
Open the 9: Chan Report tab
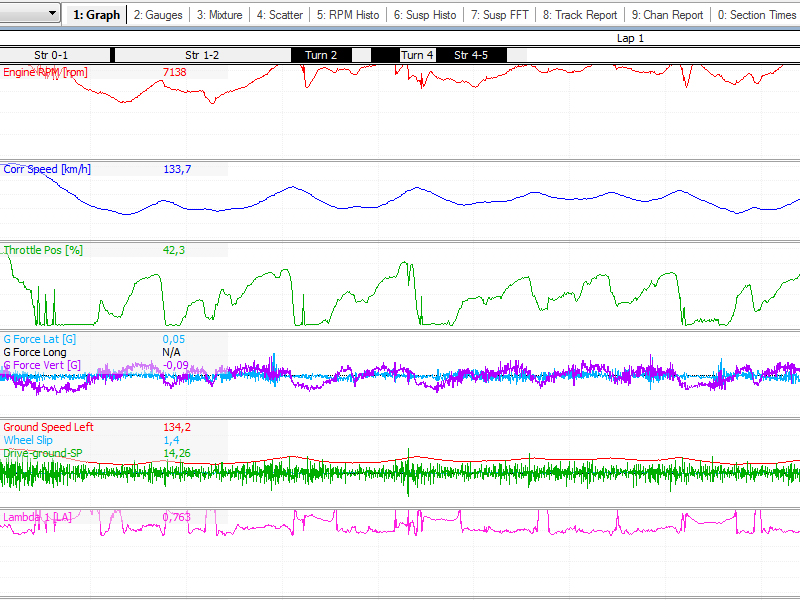coord(667,15)
